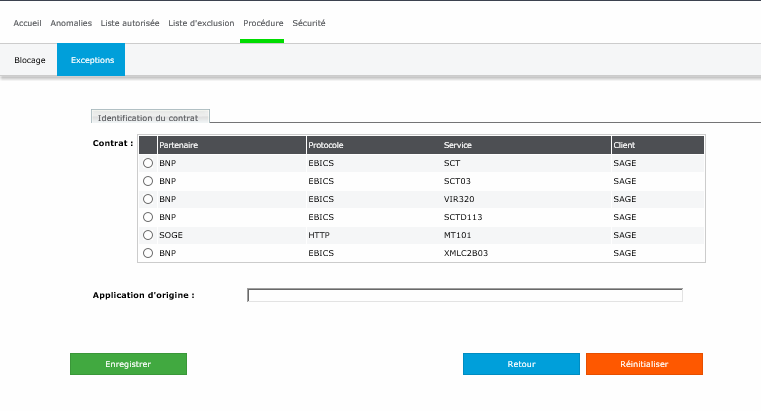Screen dimensions: 761x411
Task: Open the Liste d'exclusion menu
Action: [x=201, y=22]
